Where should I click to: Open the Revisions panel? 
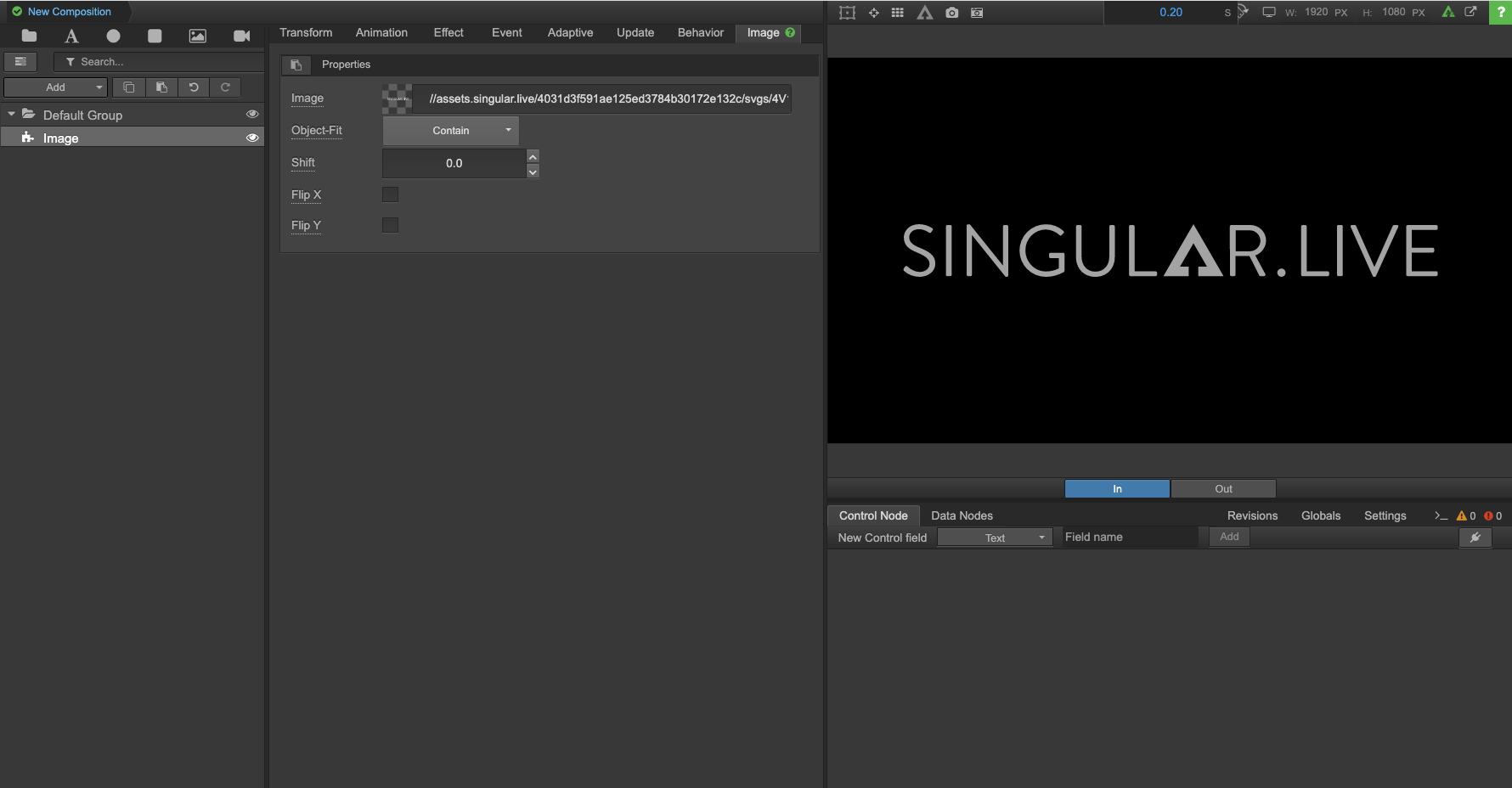click(1252, 515)
